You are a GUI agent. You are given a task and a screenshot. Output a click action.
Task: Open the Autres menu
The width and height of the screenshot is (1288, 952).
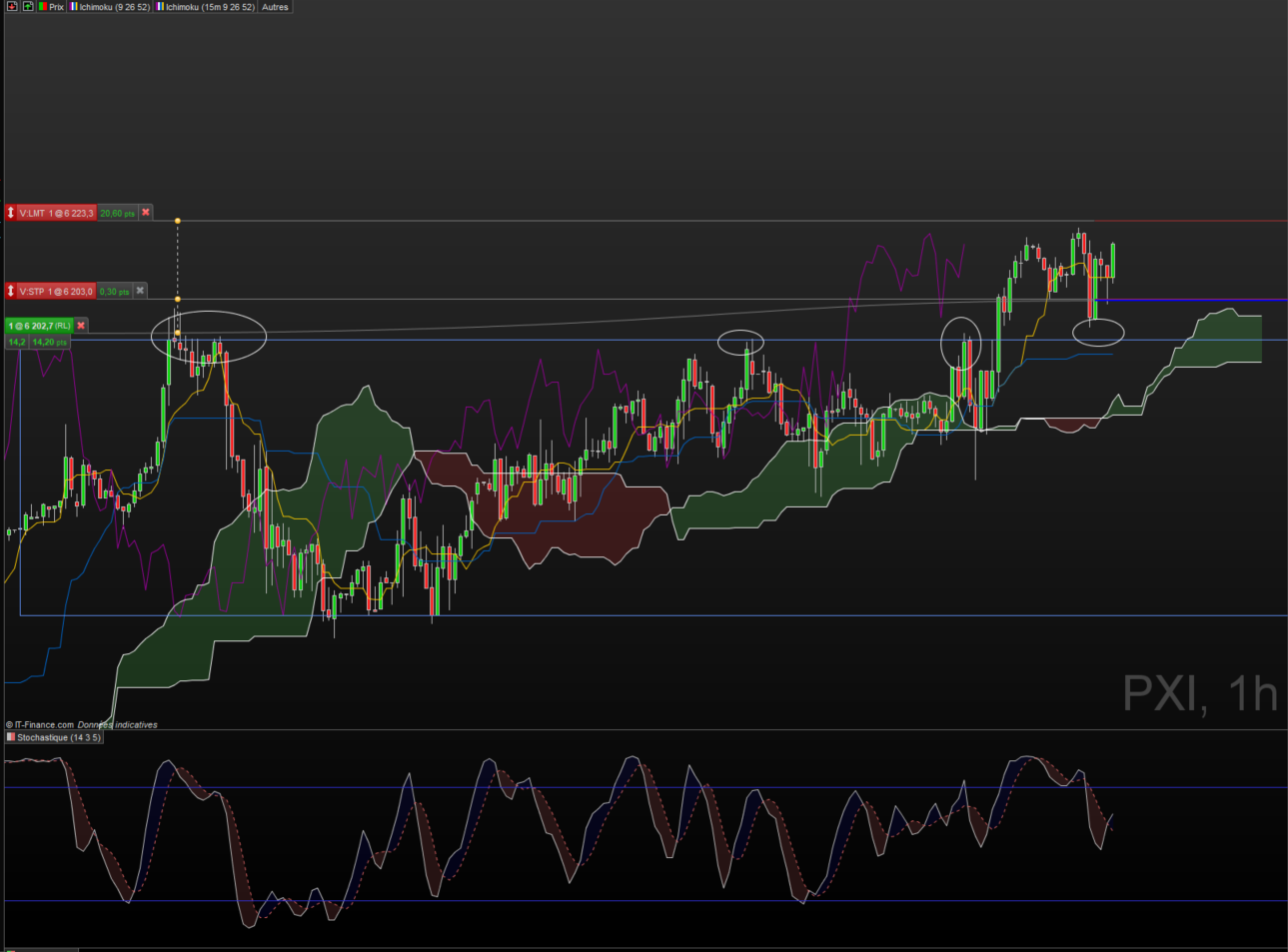click(x=275, y=6)
